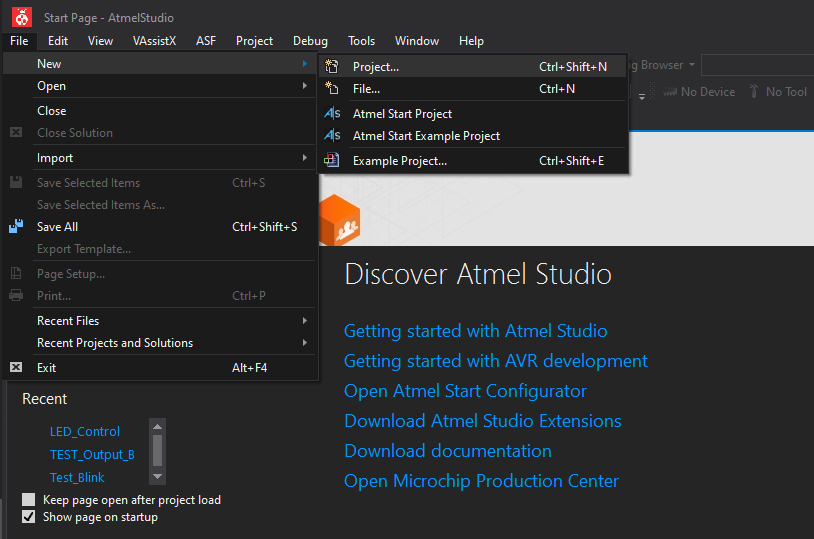Click the New File icon in submenu
The height and width of the screenshot is (539, 814).
(x=332, y=88)
